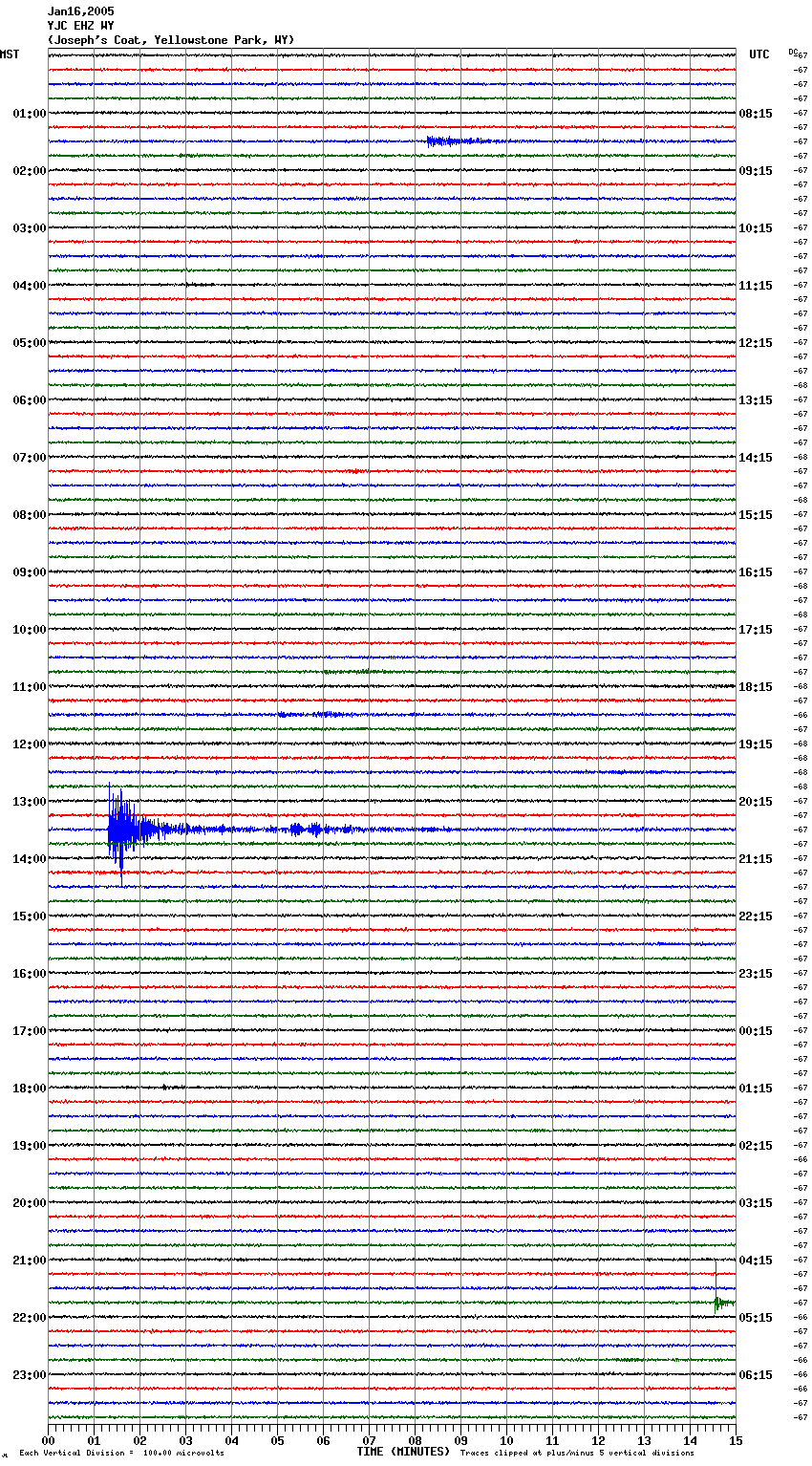Image resolution: width=812 pixels, height=1466 pixels.
Task: Click minute 12 on the bottom axis
Action: tap(598, 1440)
